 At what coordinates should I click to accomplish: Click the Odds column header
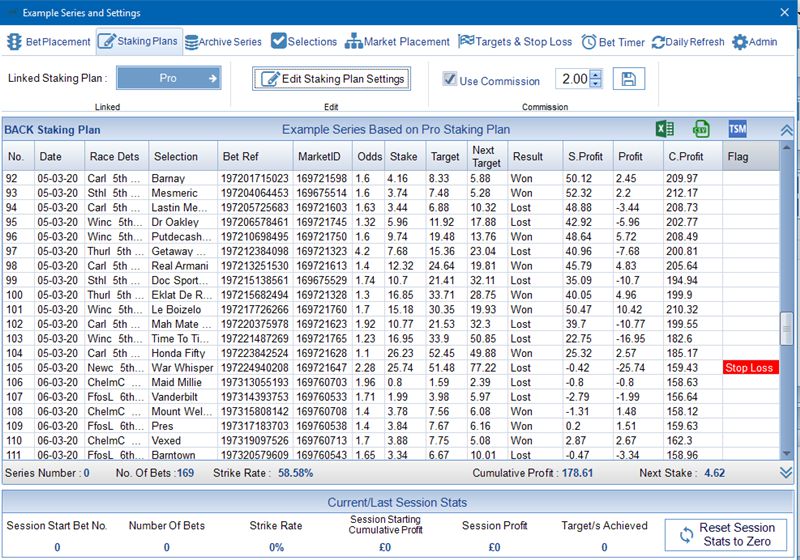[x=368, y=156]
